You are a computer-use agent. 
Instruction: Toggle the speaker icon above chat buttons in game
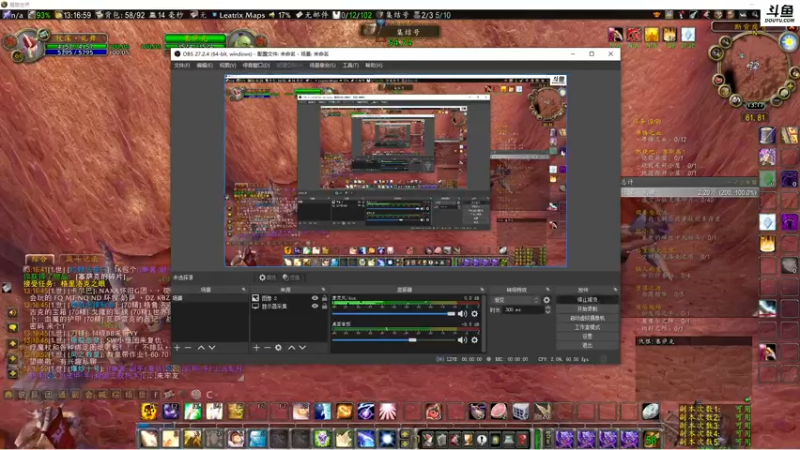(x=13, y=312)
